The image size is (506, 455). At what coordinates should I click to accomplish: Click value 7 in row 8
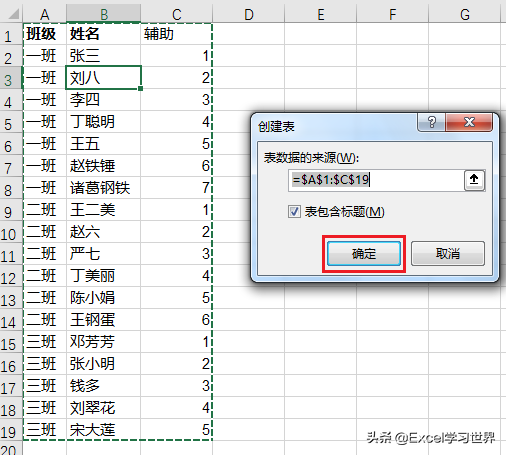(x=177, y=188)
